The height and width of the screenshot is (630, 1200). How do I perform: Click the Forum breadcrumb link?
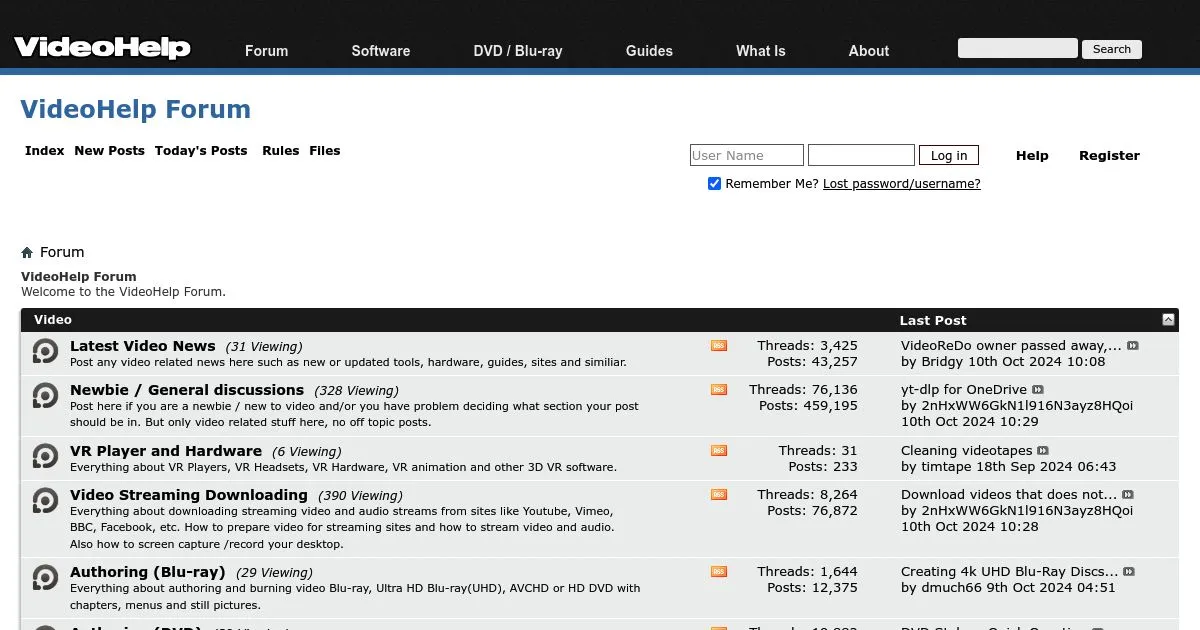(62, 253)
